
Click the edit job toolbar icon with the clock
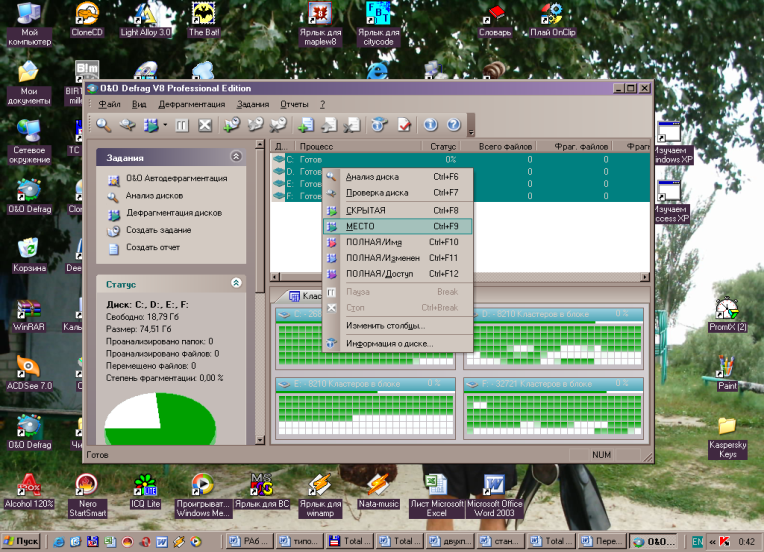pyautogui.click(x=255, y=125)
